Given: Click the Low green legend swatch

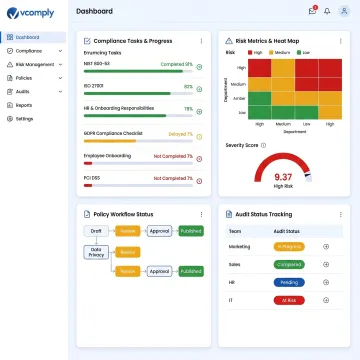Looking at the screenshot, I should click(x=299, y=53).
